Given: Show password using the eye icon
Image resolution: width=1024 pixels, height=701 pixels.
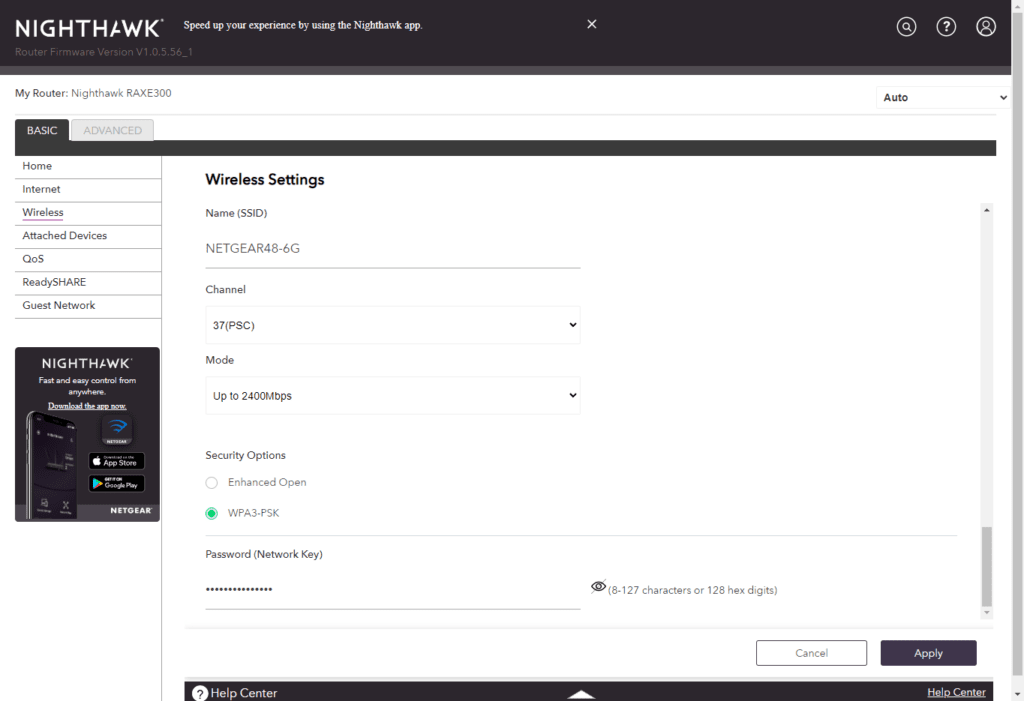Looking at the screenshot, I should point(598,587).
